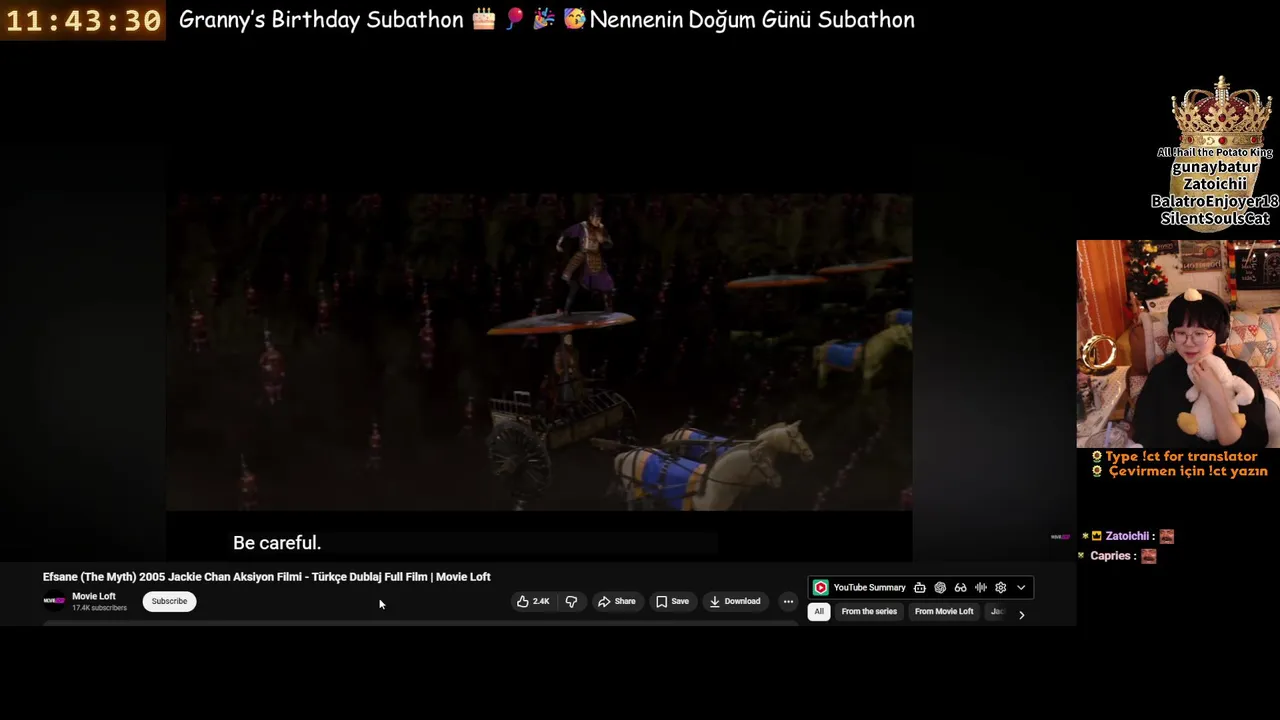Click the audio waveform icon in YouTube Summary
Viewport: 1280px width, 720px height.
tap(981, 588)
